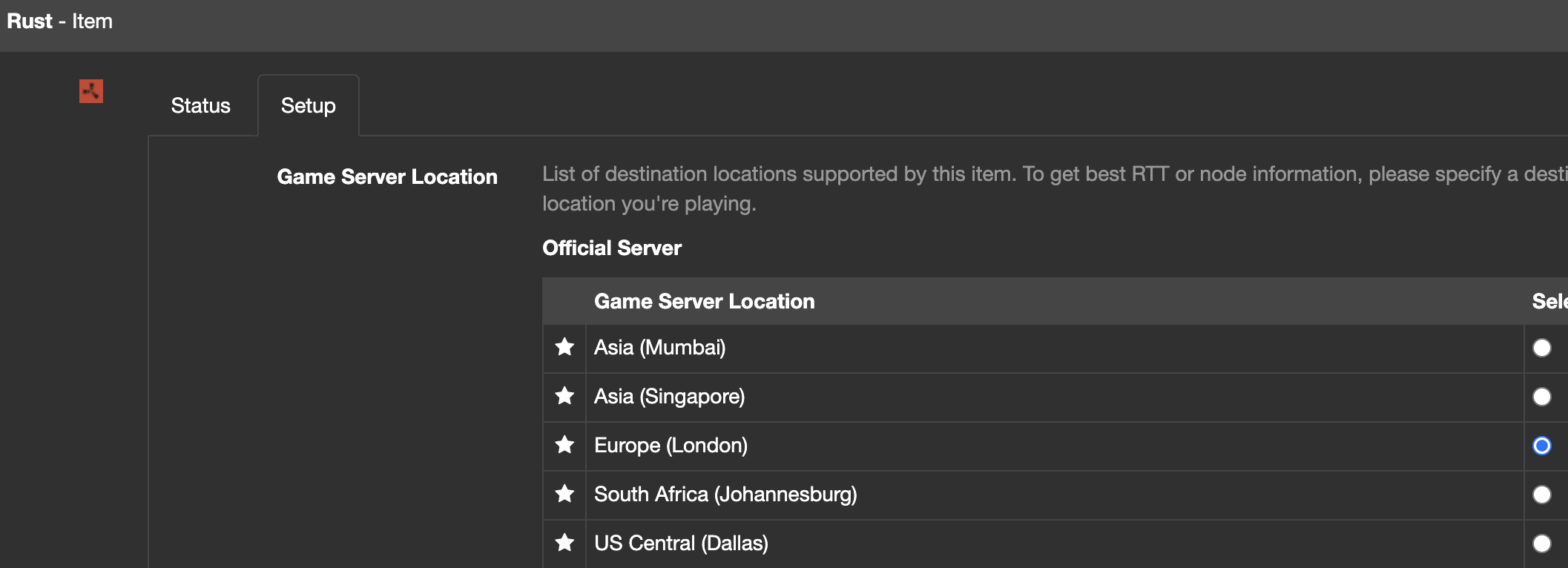Select the Europe (London) radio button
Image resolution: width=1568 pixels, height=568 pixels.
(1542, 446)
